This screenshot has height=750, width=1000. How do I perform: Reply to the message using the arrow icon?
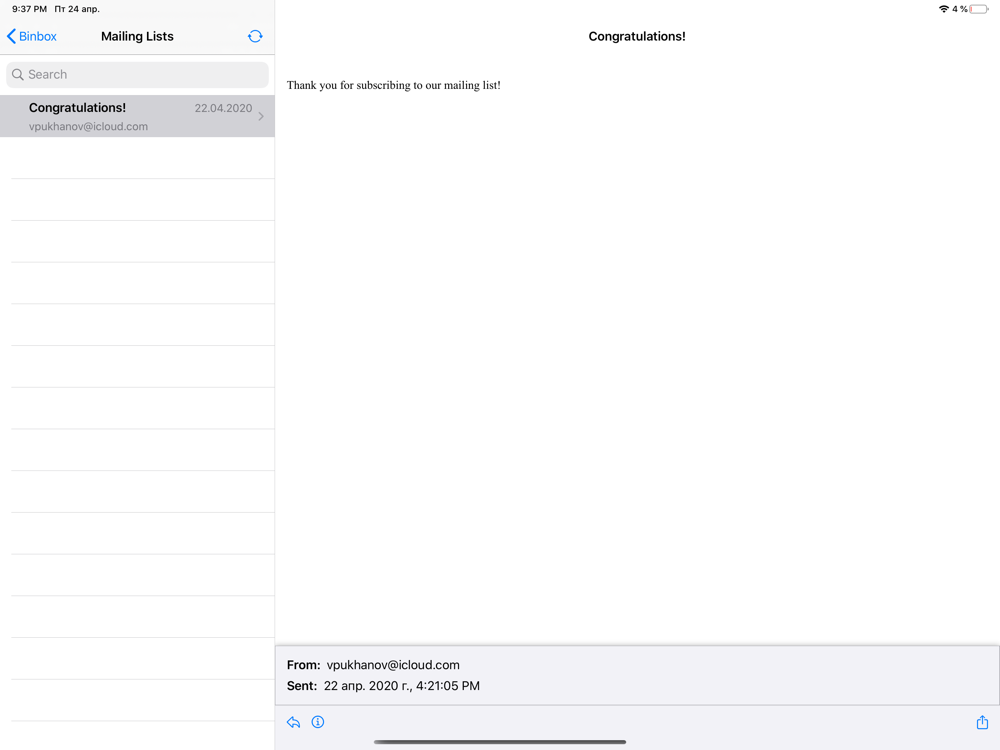coord(293,722)
